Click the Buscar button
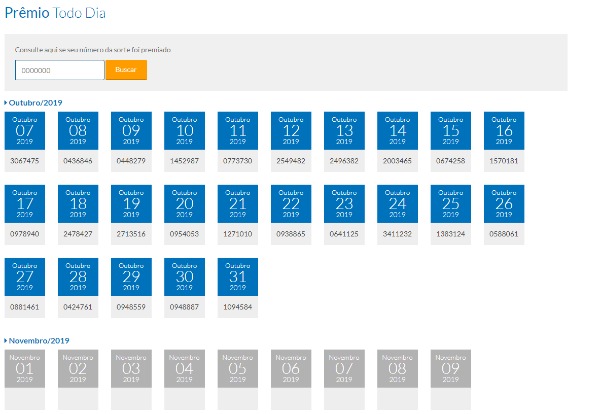The width and height of the screenshot is (600, 414). [x=126, y=70]
